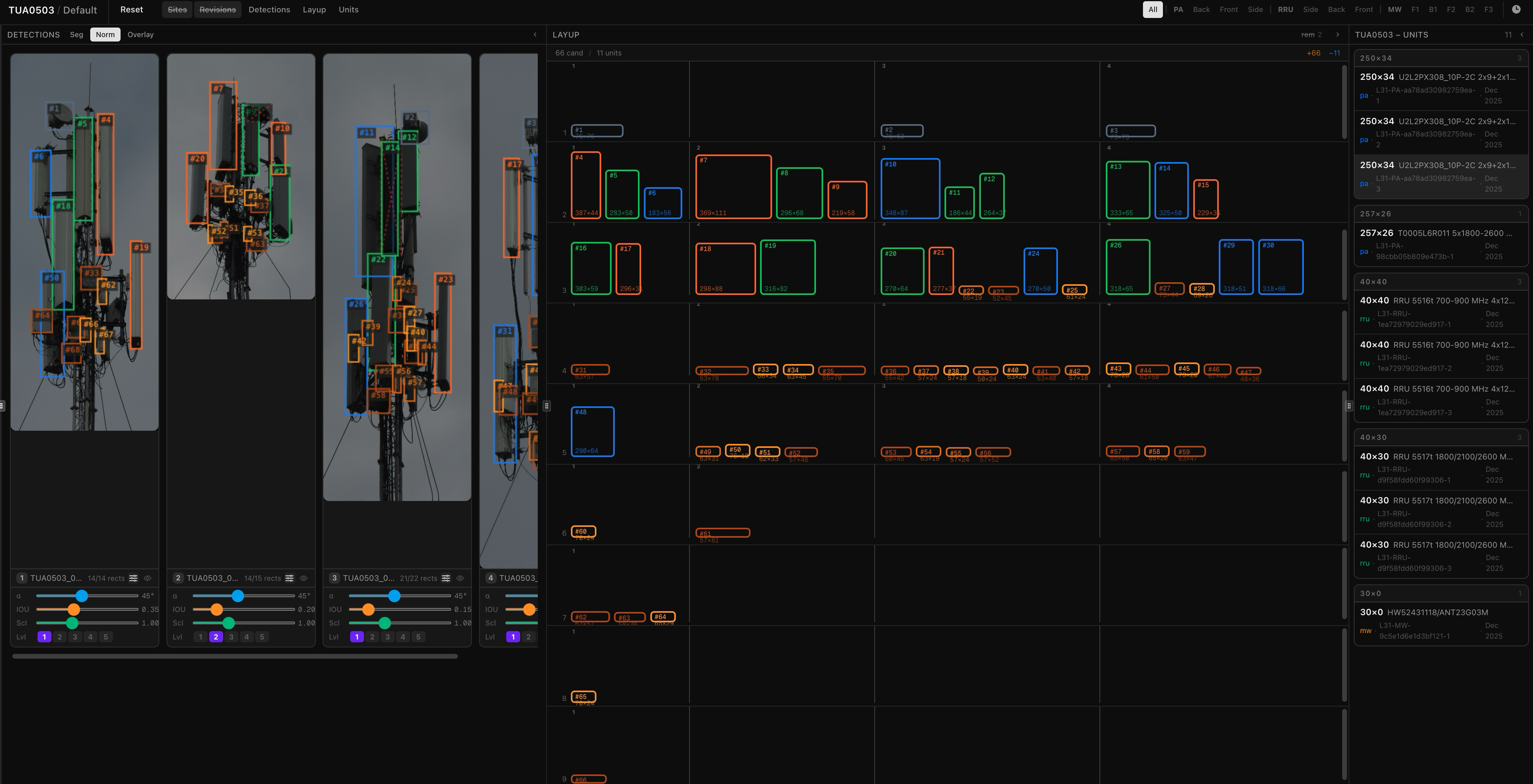Select the RRU filter tab

(1285, 10)
